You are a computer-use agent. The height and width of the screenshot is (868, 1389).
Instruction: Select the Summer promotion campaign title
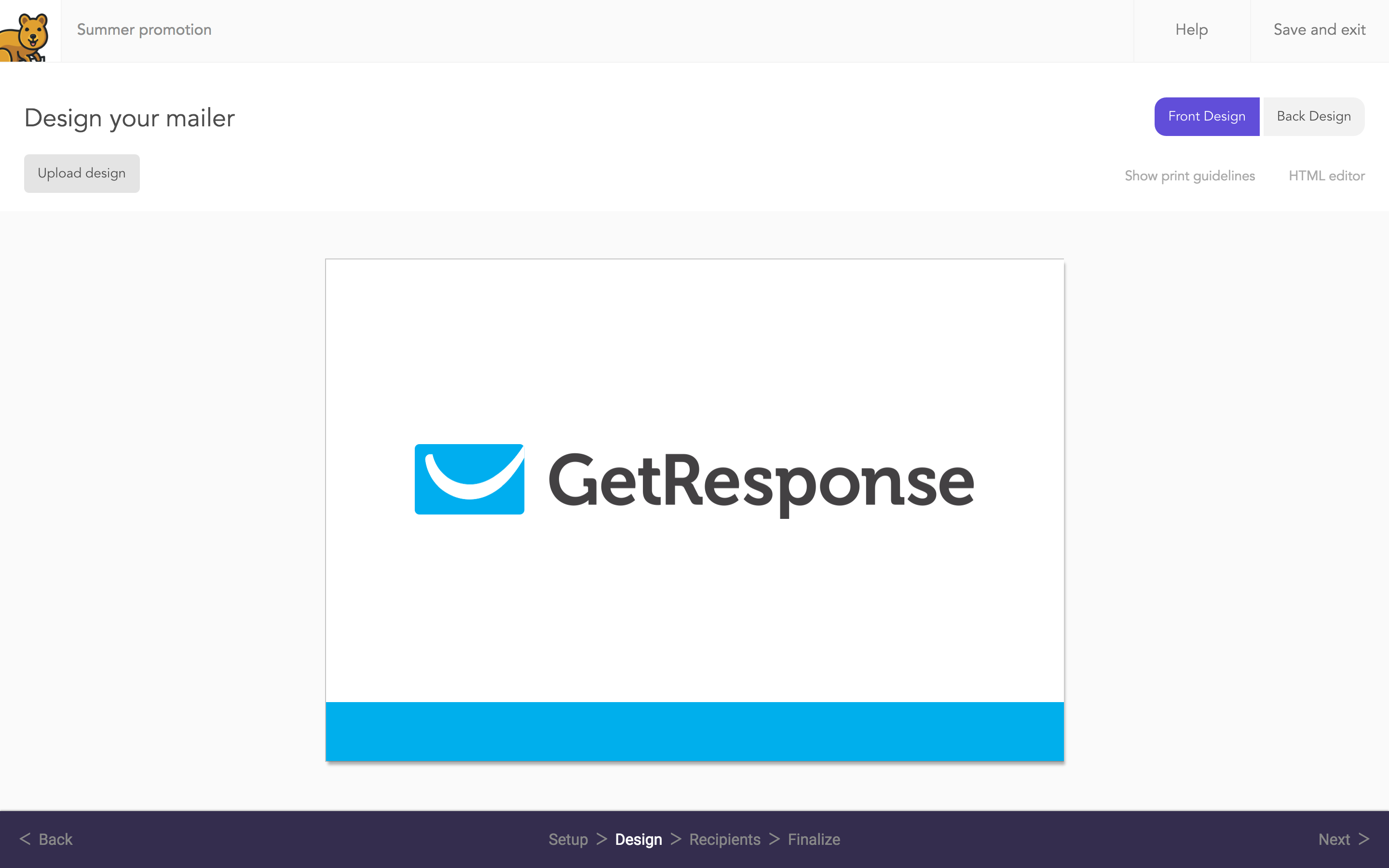pos(144,29)
